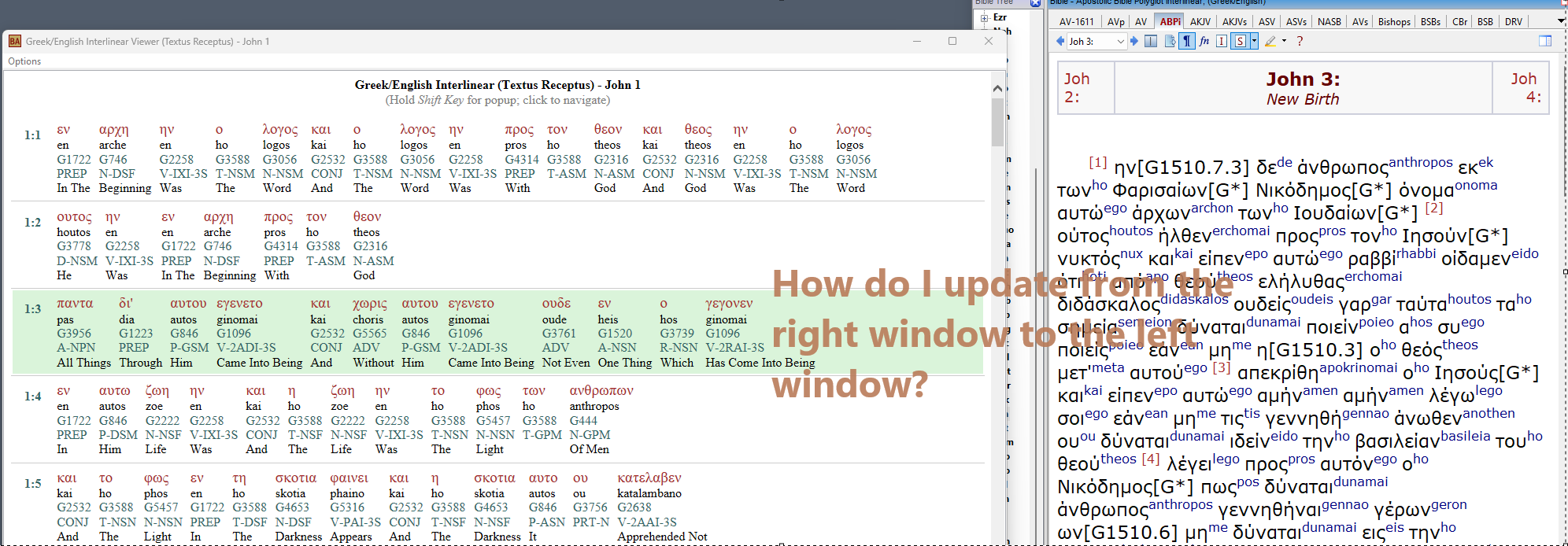Screen dimensions: 1568x546
Task: Select the highlighter pen tool
Action: click(x=1270, y=41)
